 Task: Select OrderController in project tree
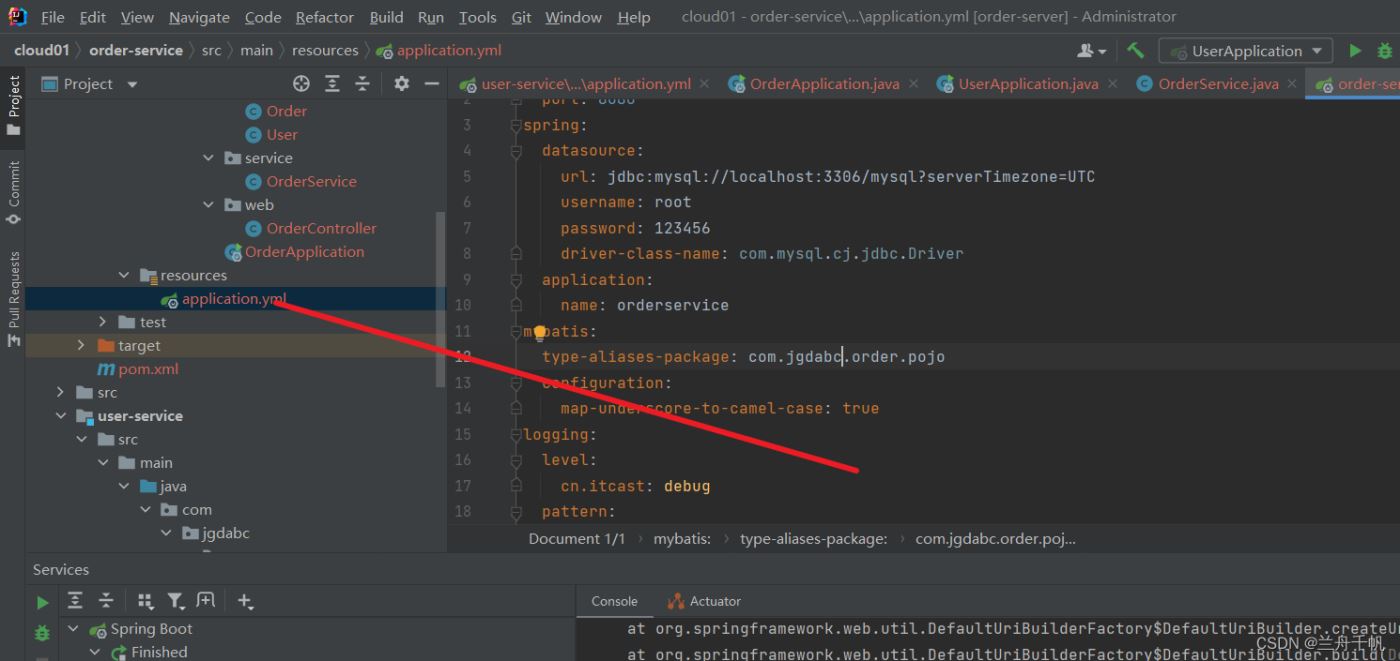pos(321,228)
